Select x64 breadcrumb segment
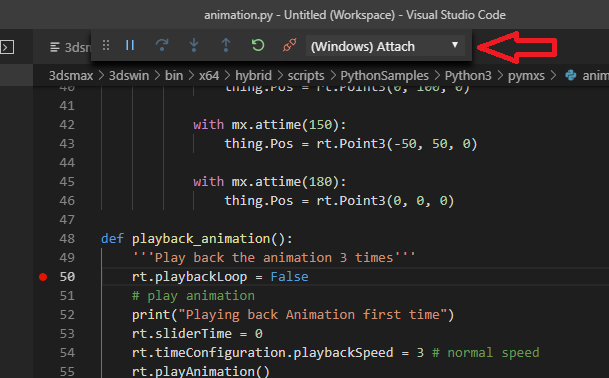 point(209,75)
